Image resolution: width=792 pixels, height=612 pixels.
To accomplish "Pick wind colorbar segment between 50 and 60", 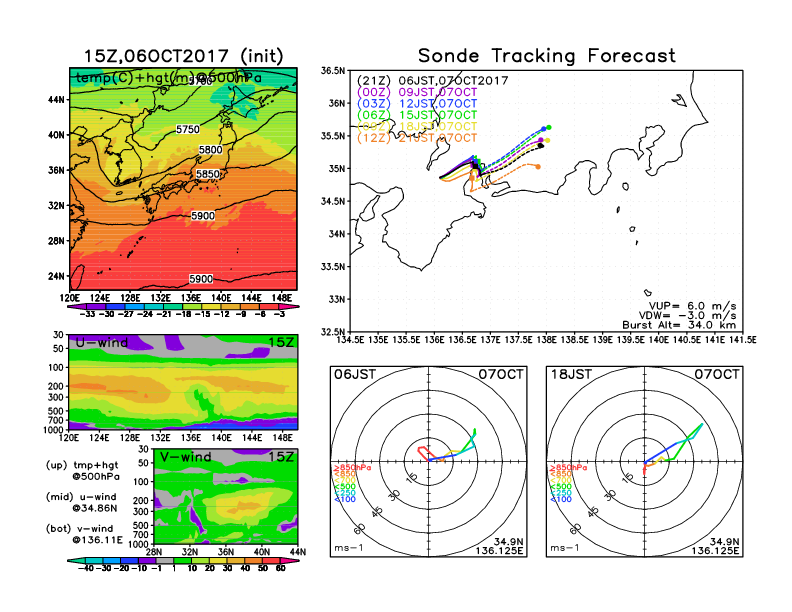I will tap(271, 560).
